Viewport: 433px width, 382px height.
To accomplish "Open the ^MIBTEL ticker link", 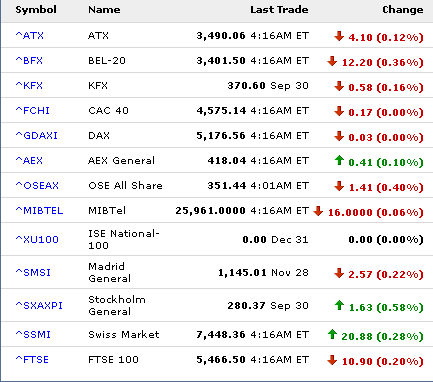I will 39,210.
